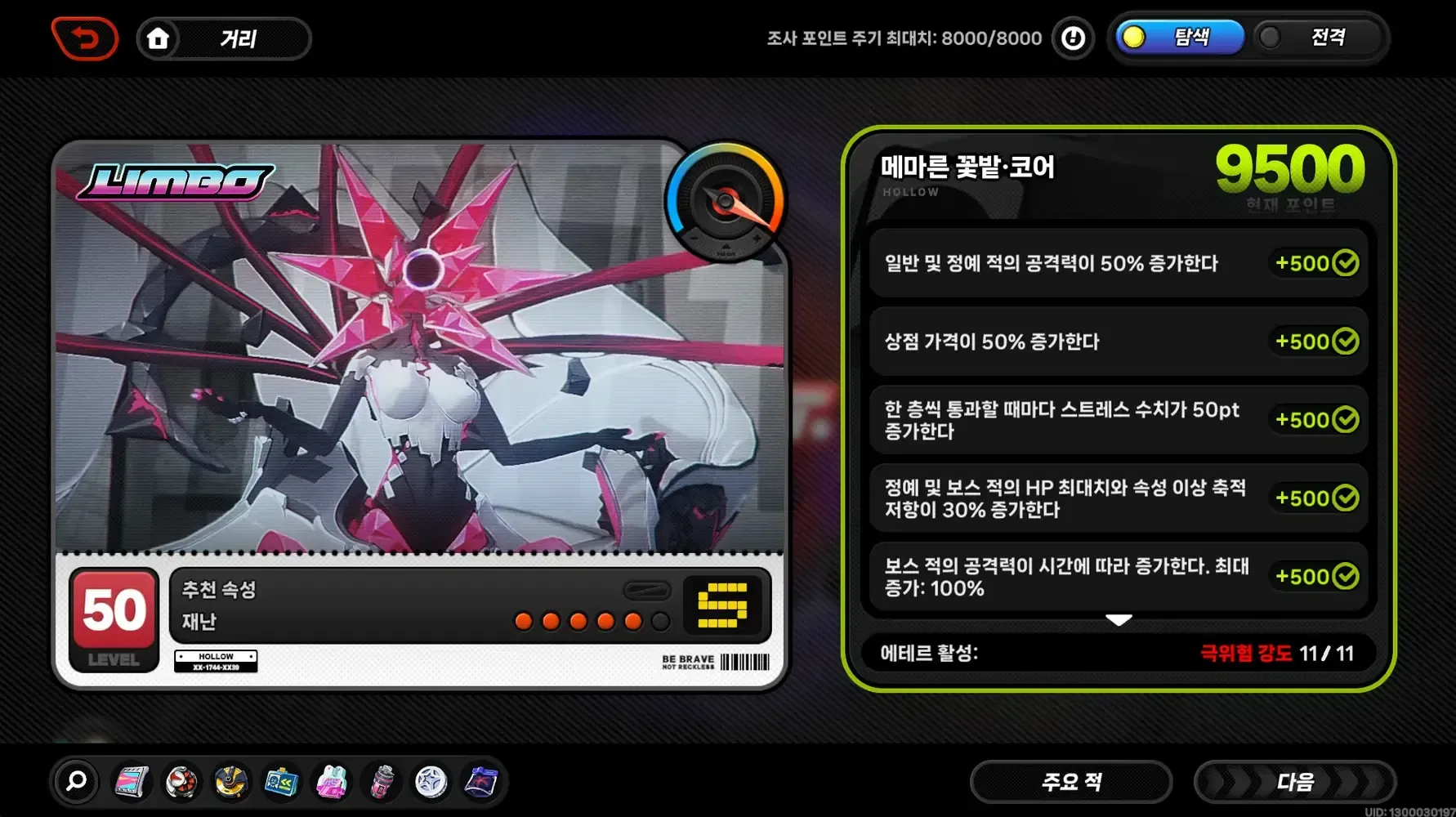Uncheck the enemy attack 50% increase option
This screenshot has height=817, width=1456.
pyautogui.click(x=1345, y=263)
